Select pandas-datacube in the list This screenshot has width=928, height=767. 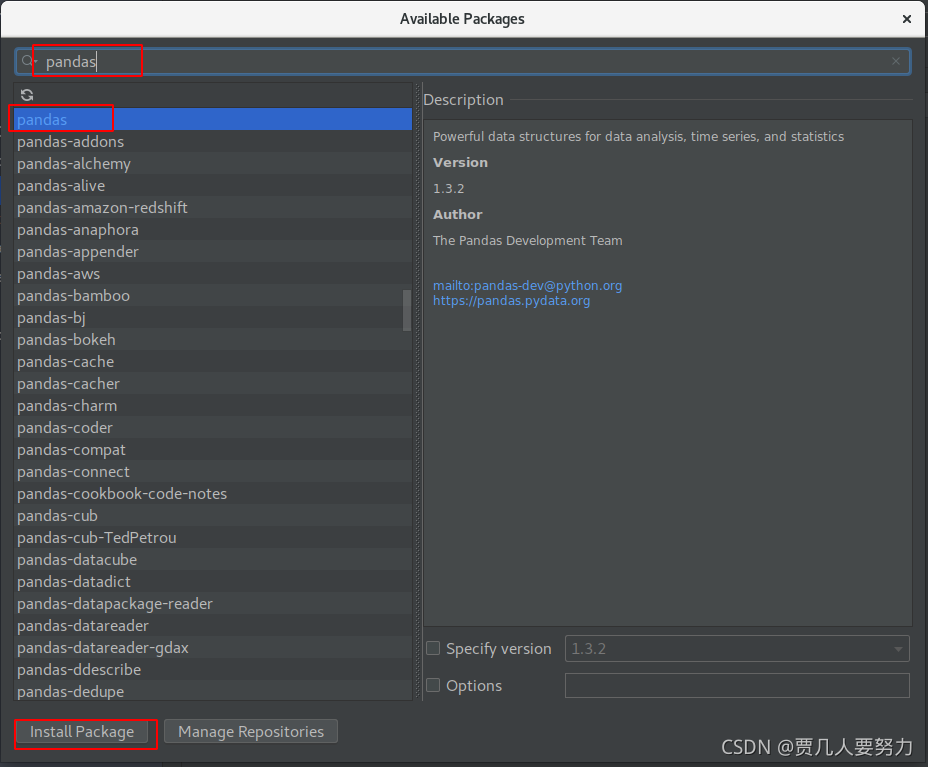coord(213,559)
